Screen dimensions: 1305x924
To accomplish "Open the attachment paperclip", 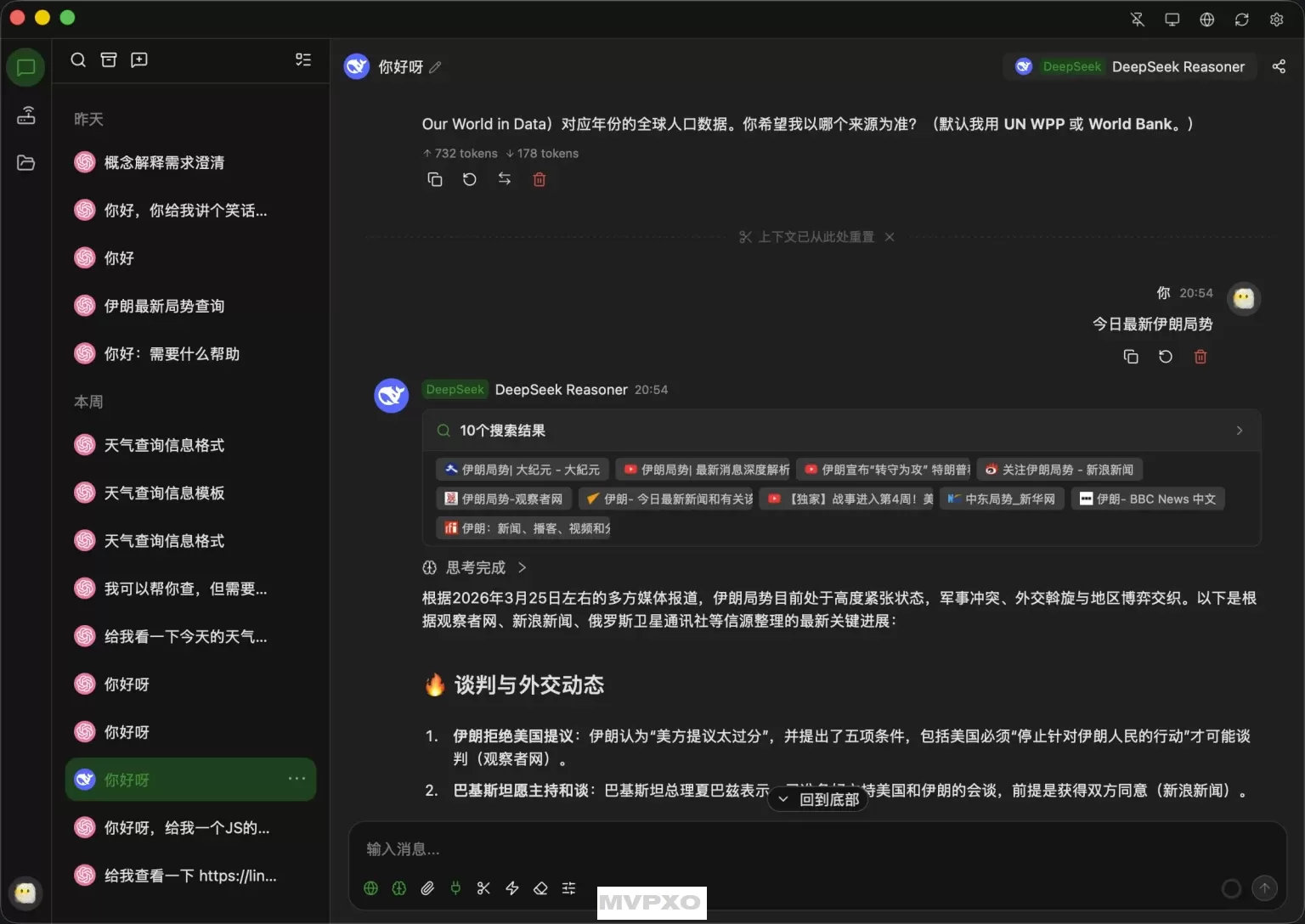I will click(x=427, y=887).
